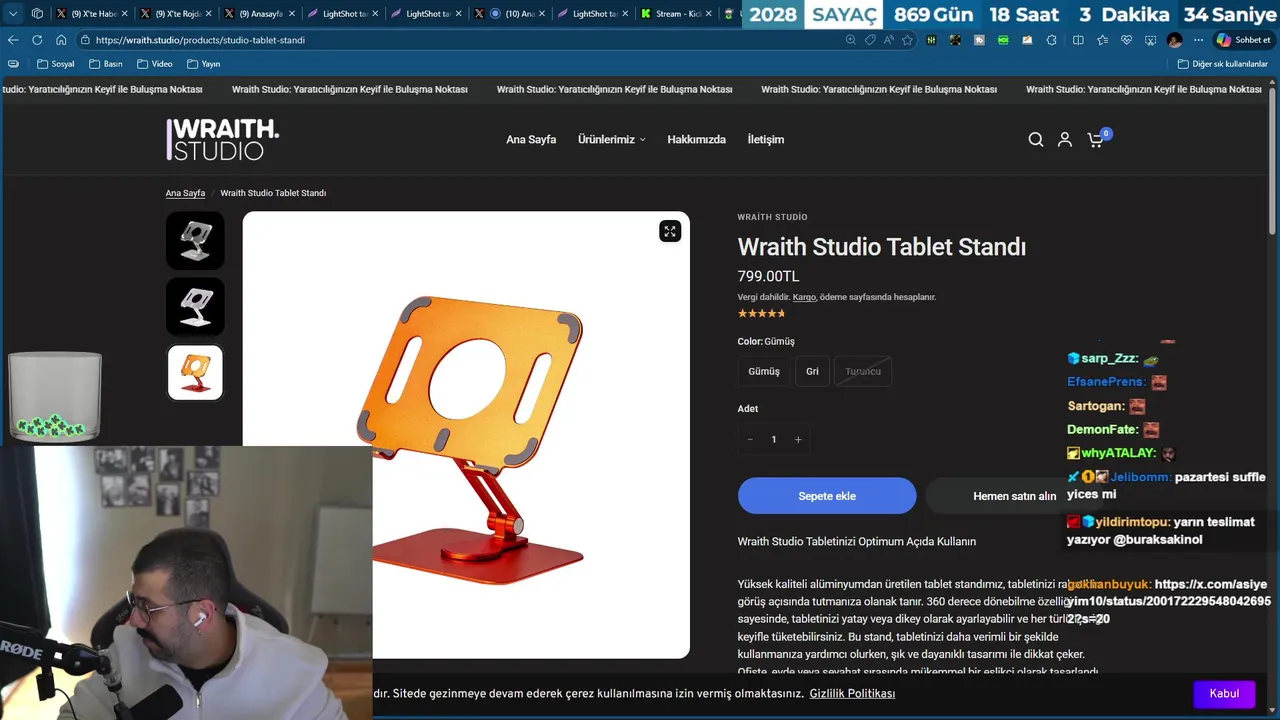The image size is (1280, 720).
Task: Select the Gri color option
Action: click(x=812, y=371)
